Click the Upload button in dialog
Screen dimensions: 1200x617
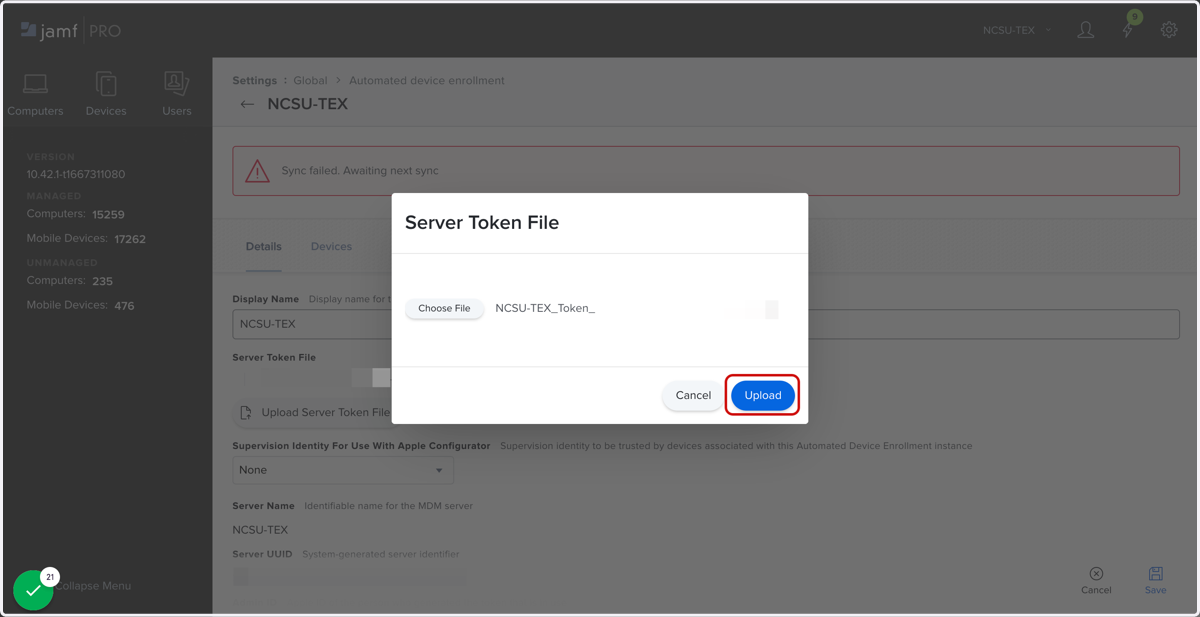tap(763, 395)
